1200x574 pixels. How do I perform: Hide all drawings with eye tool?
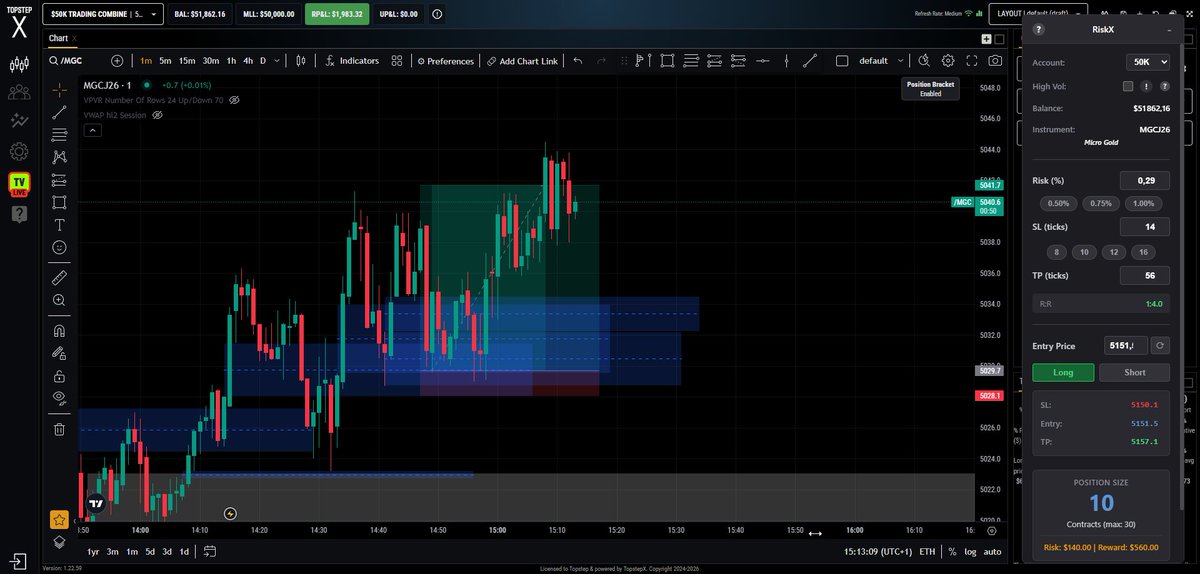[59, 398]
